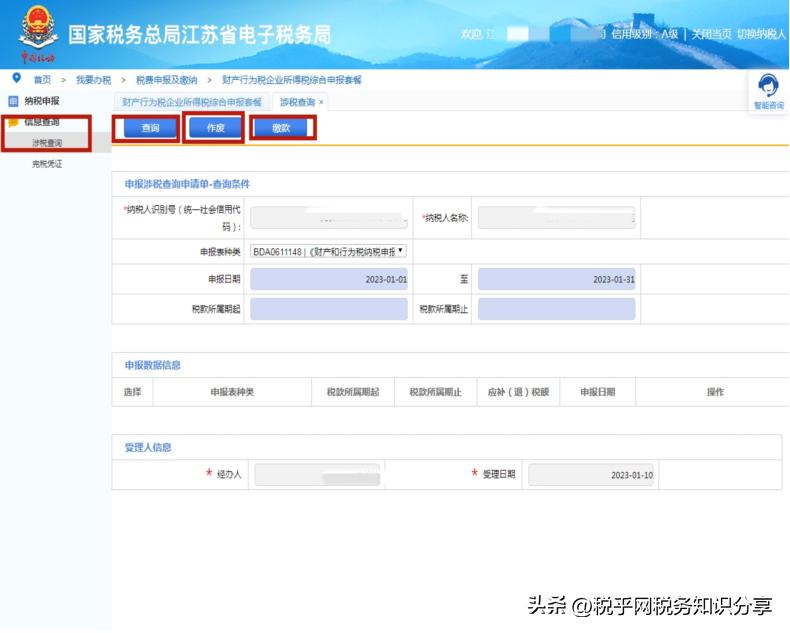Image resolution: width=790 pixels, height=633 pixels.
Task: Click the 税款所属期止 table column header
Action: 435,392
